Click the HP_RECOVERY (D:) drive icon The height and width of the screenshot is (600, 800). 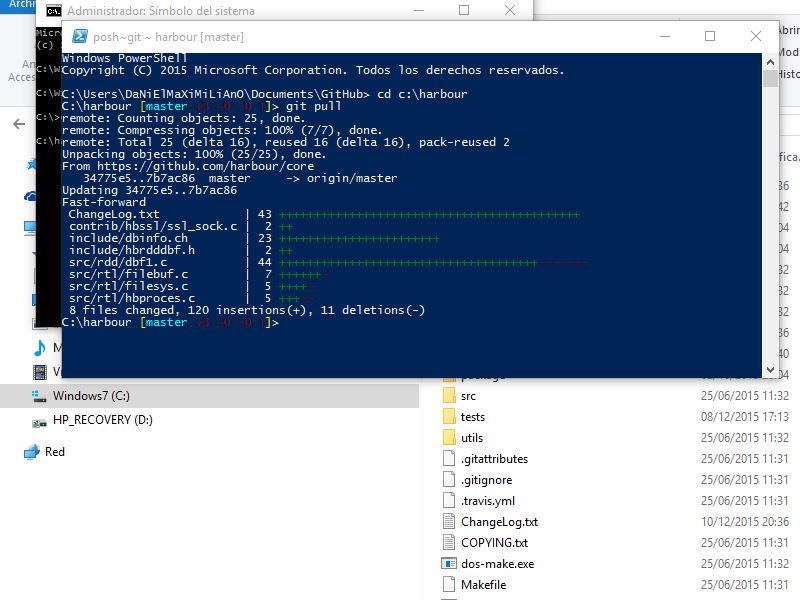[x=39, y=421]
